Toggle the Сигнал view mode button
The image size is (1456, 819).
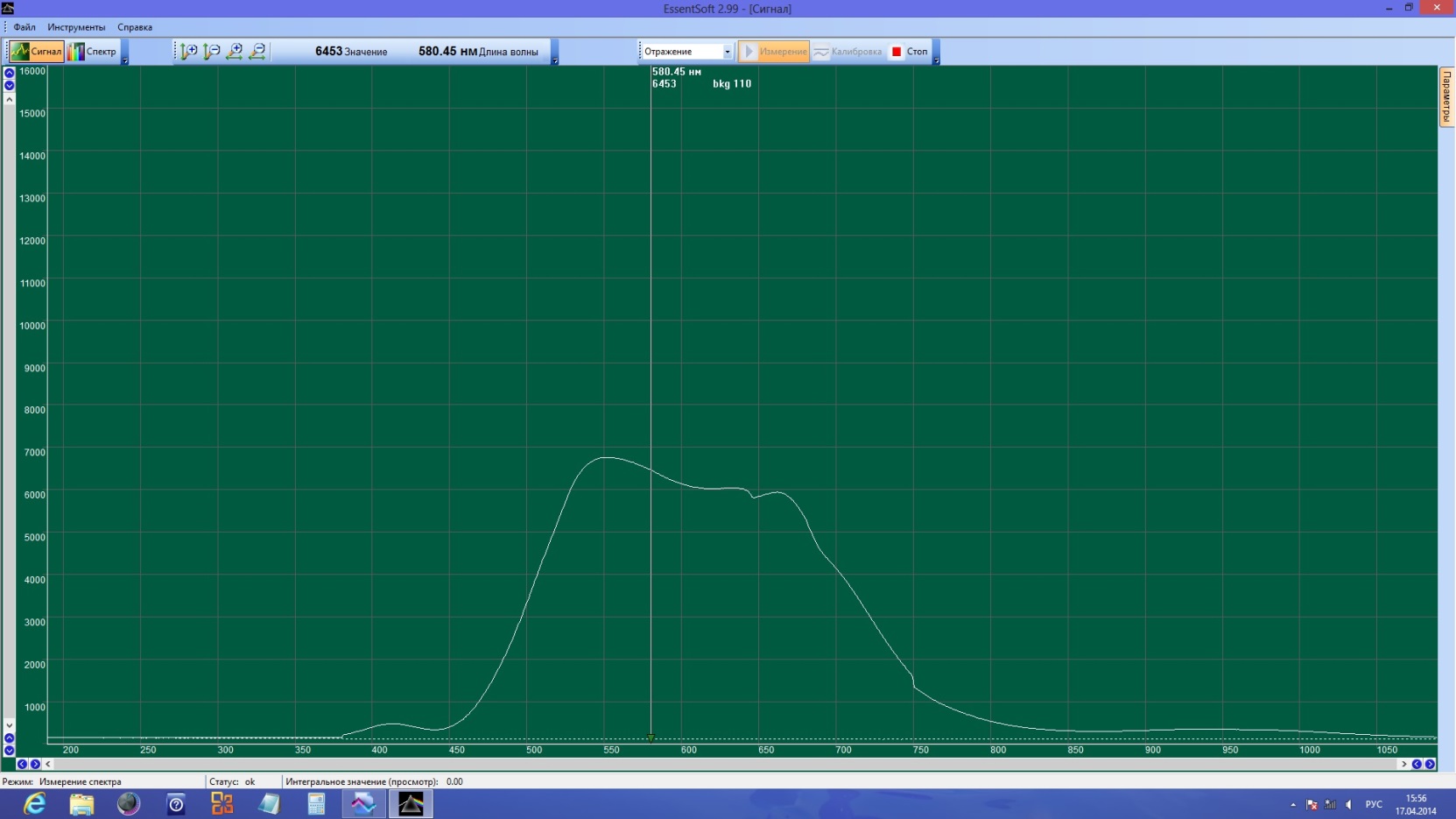[x=37, y=52]
